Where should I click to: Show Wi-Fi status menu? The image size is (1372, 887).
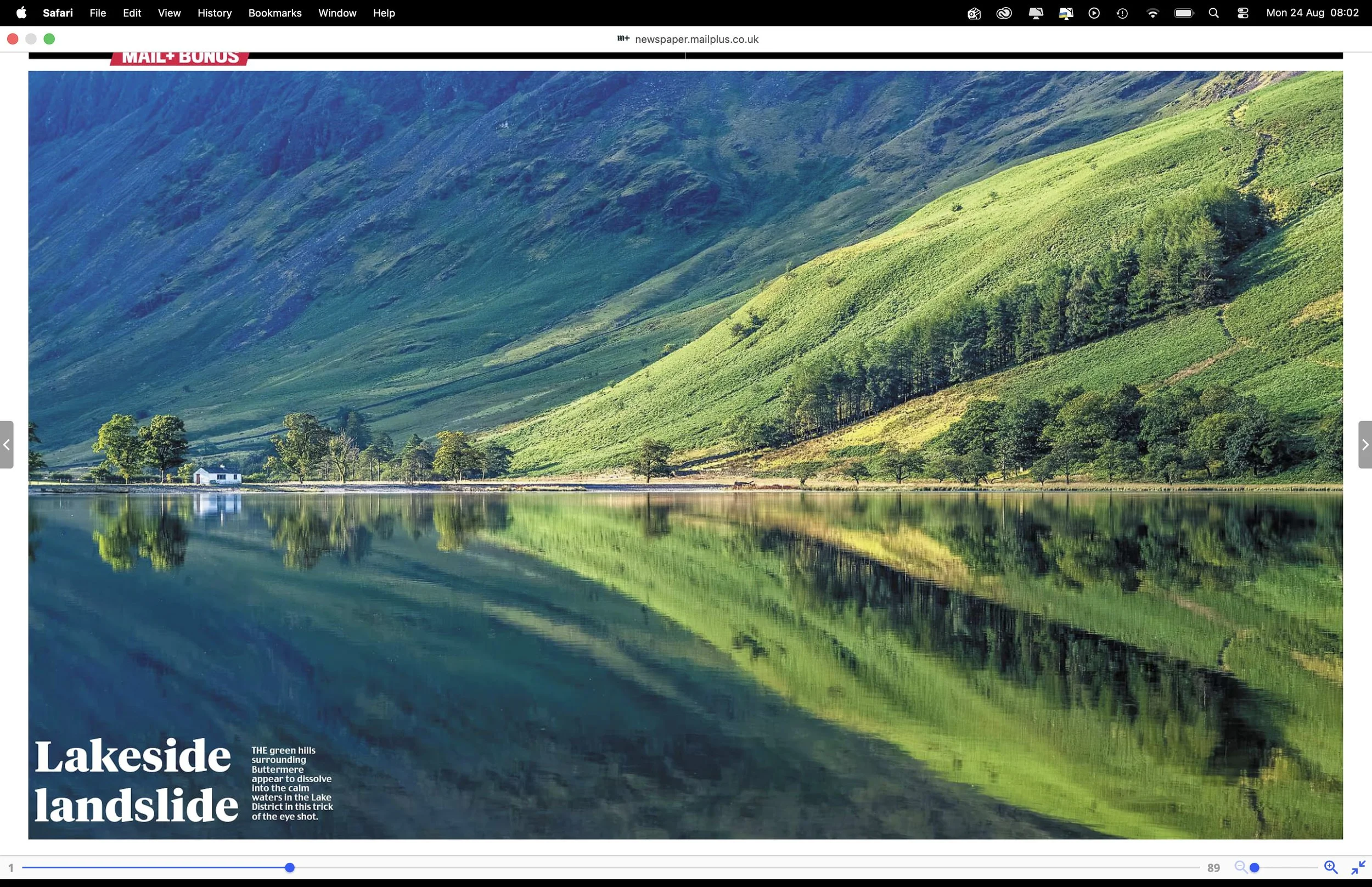pyautogui.click(x=1152, y=13)
